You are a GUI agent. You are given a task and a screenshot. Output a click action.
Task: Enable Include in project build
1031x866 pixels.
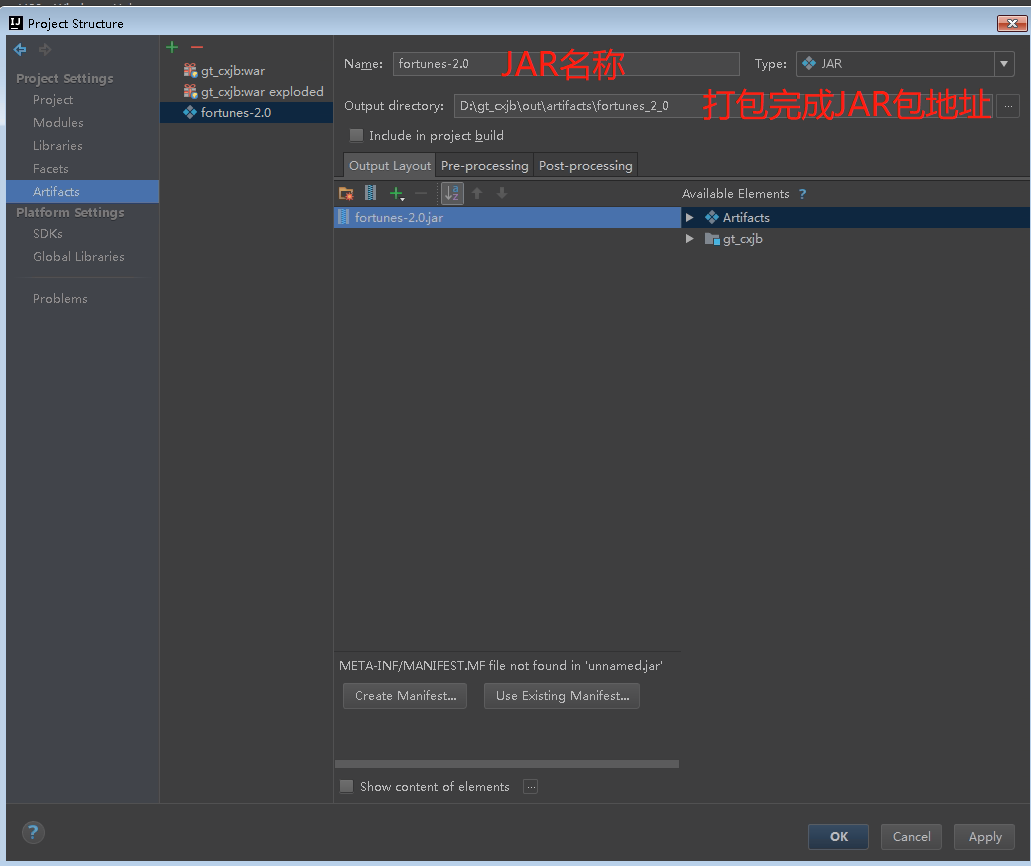coord(356,135)
